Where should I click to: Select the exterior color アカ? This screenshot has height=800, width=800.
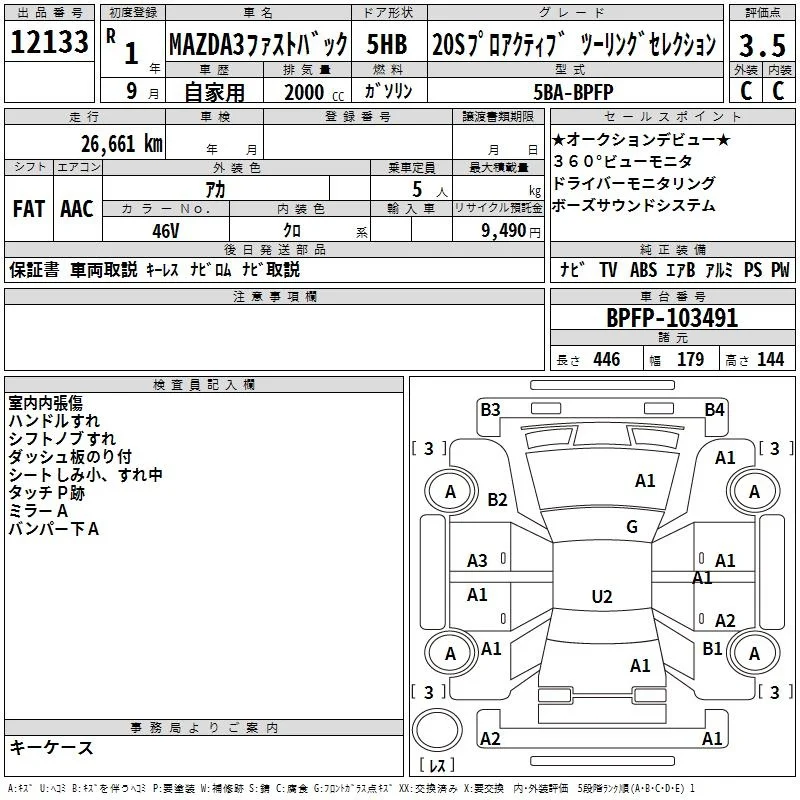click(x=215, y=190)
